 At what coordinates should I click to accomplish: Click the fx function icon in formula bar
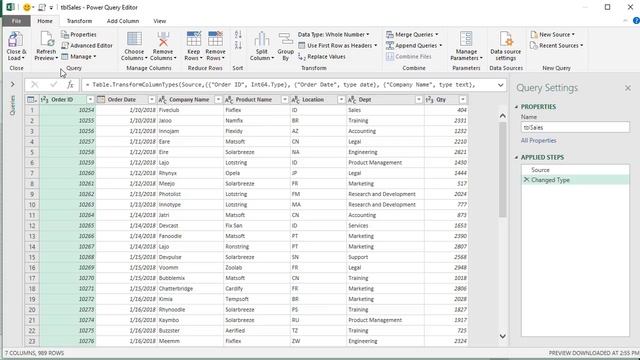tap(70, 85)
